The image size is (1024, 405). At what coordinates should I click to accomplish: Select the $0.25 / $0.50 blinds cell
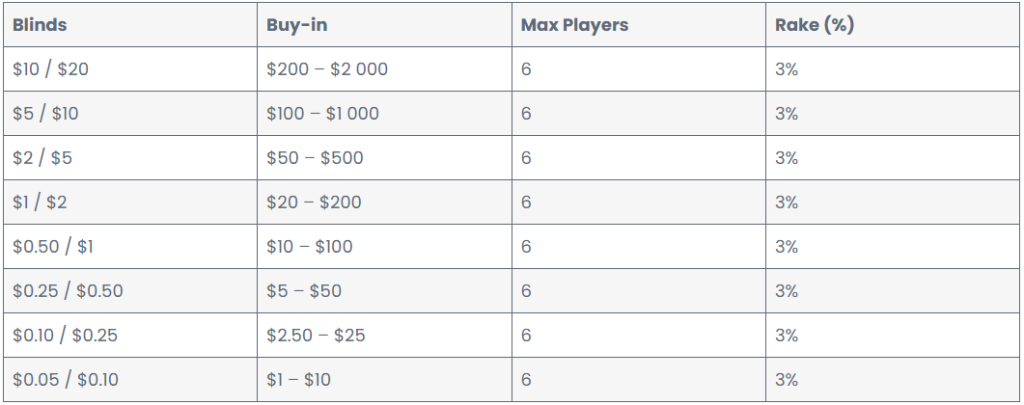130,291
